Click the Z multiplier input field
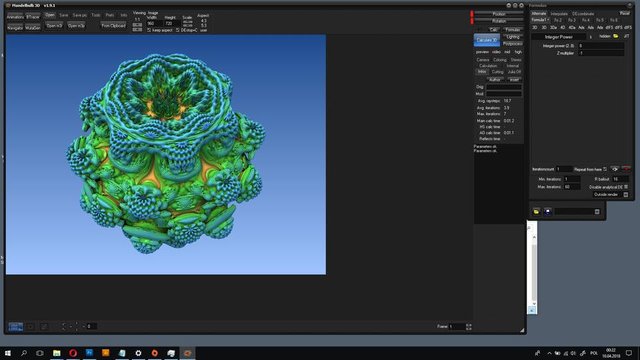 click(x=601, y=53)
